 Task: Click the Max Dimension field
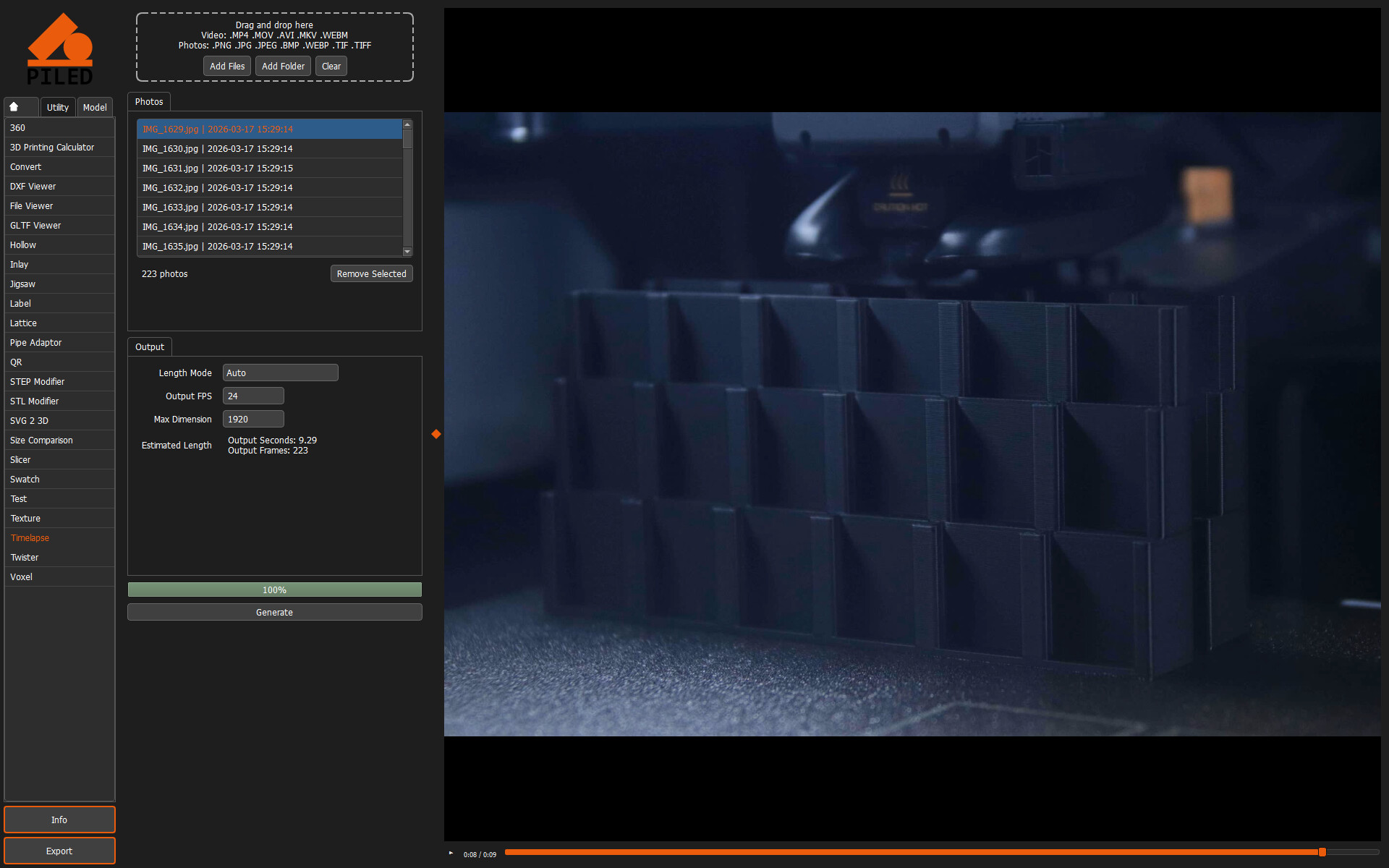coord(253,419)
